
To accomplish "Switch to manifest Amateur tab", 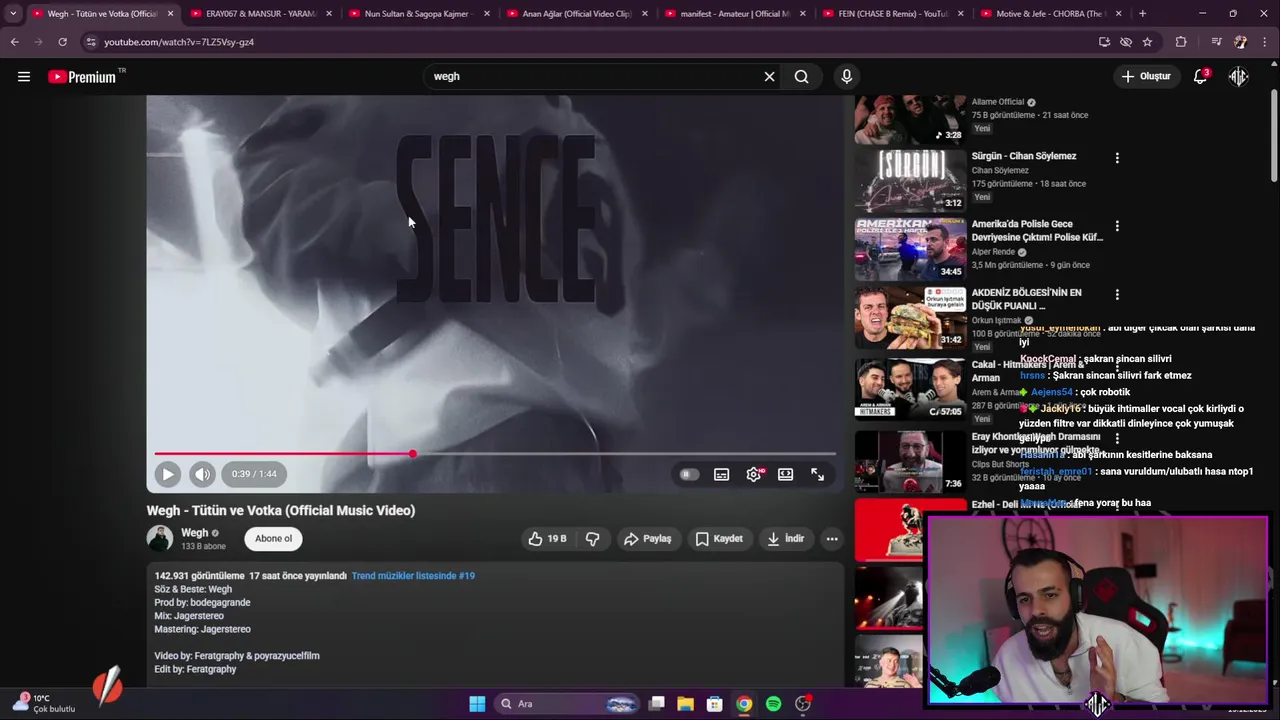I will pyautogui.click(x=735, y=14).
